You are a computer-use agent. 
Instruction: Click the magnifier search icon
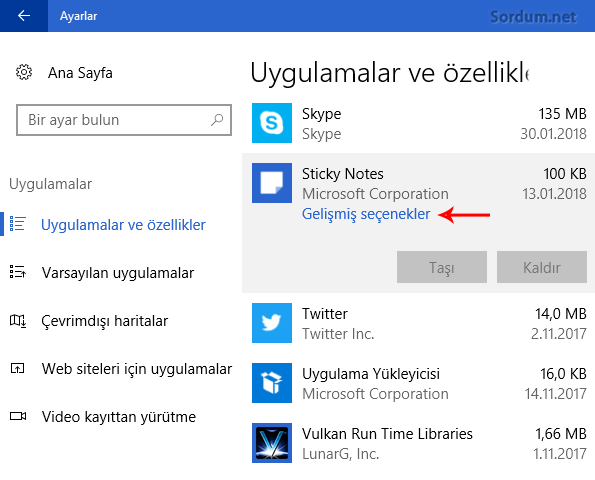tap(217, 120)
